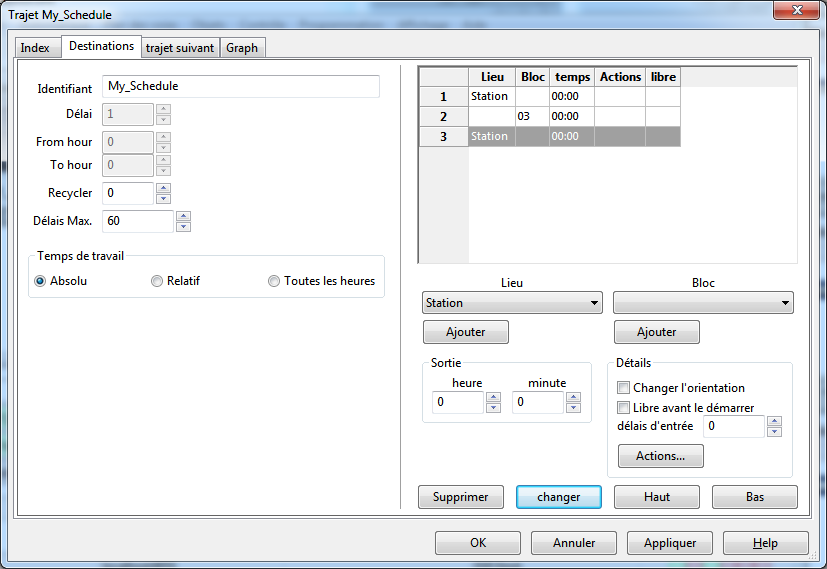
Task: Increase the délais d'entrée value
Action: click(x=774, y=421)
